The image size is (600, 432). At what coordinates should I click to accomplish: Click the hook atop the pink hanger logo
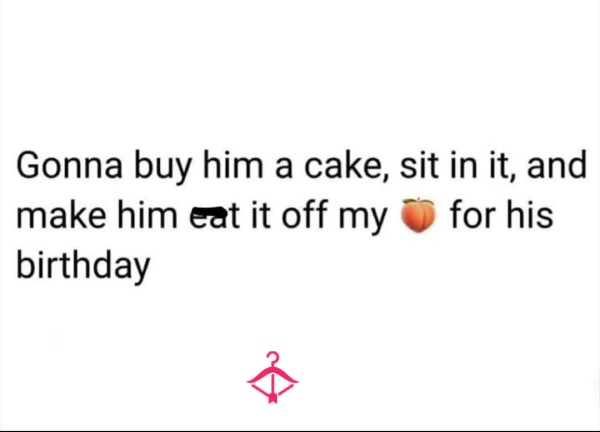pyautogui.click(x=273, y=359)
